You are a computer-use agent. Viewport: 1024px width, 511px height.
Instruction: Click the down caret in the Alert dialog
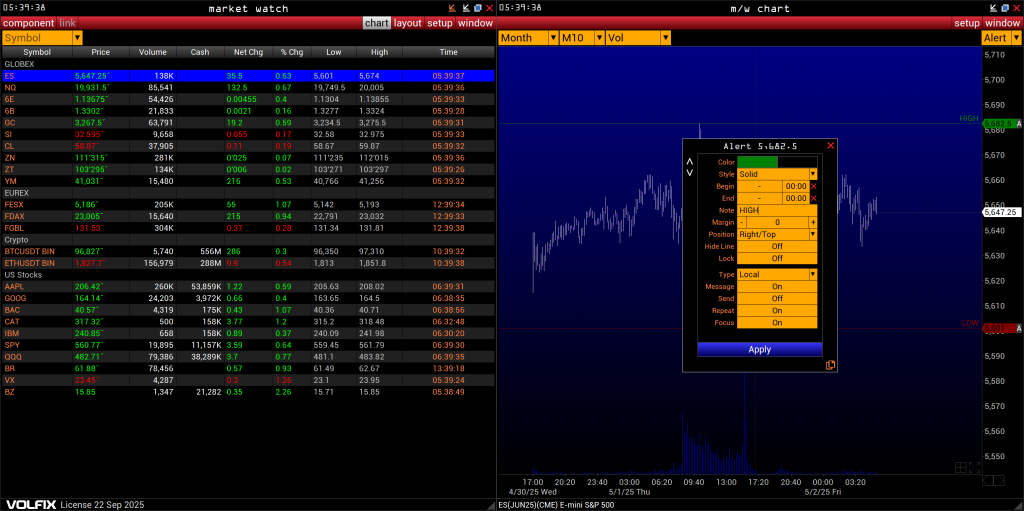[x=690, y=173]
